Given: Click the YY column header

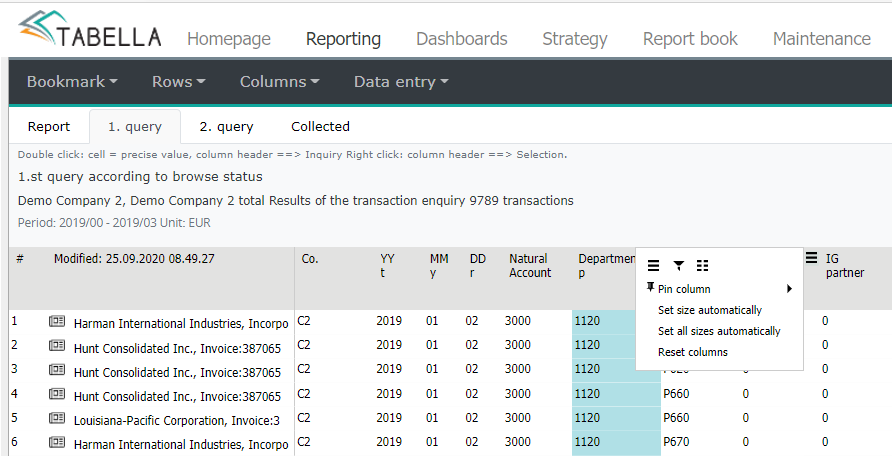Looking at the screenshot, I should click(x=387, y=266).
